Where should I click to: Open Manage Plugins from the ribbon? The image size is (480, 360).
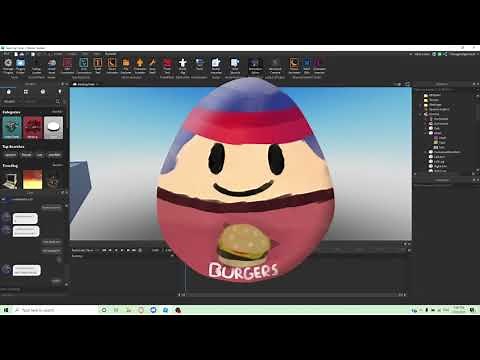8,66
